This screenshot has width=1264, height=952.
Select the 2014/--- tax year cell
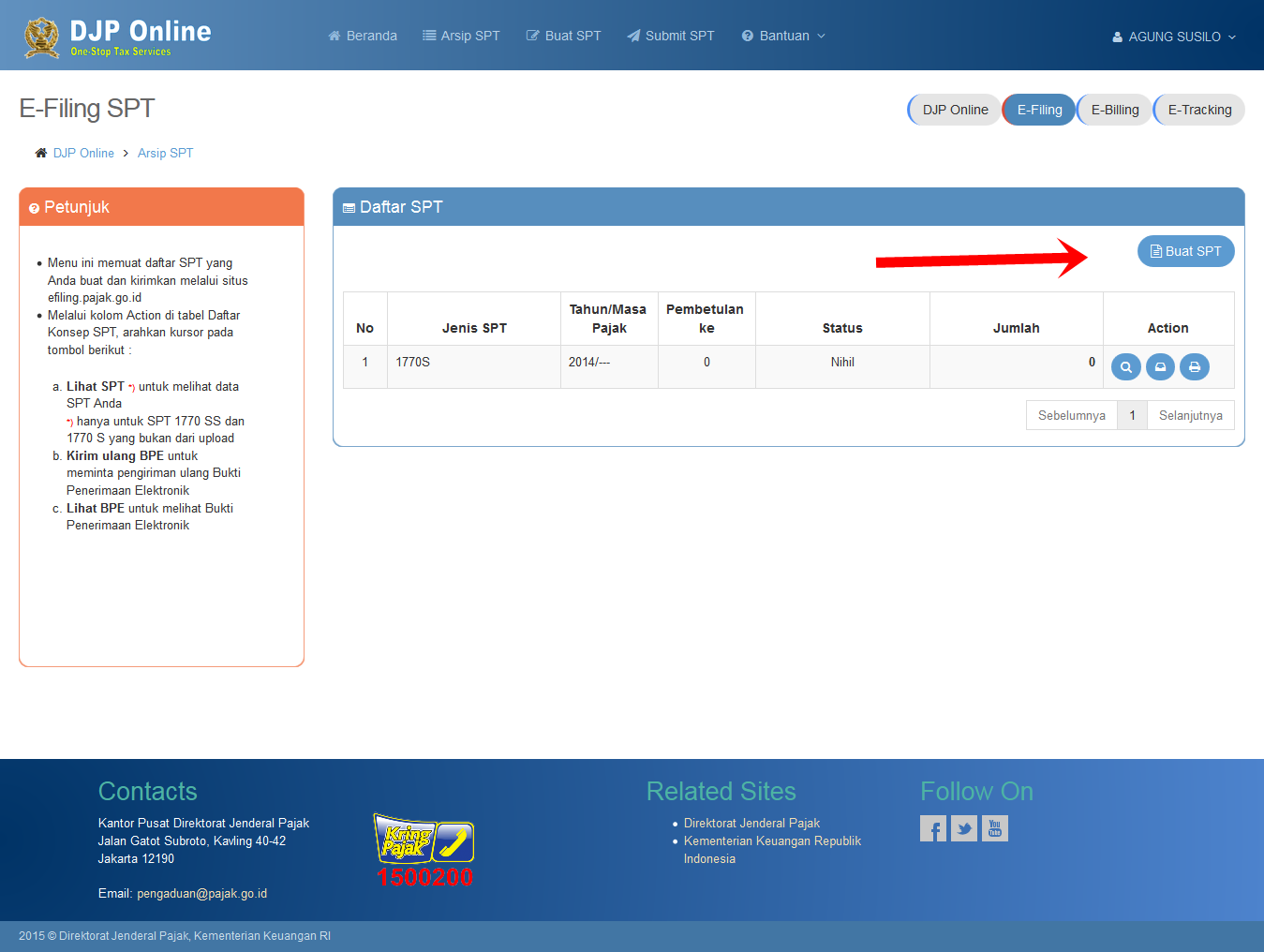pos(609,366)
